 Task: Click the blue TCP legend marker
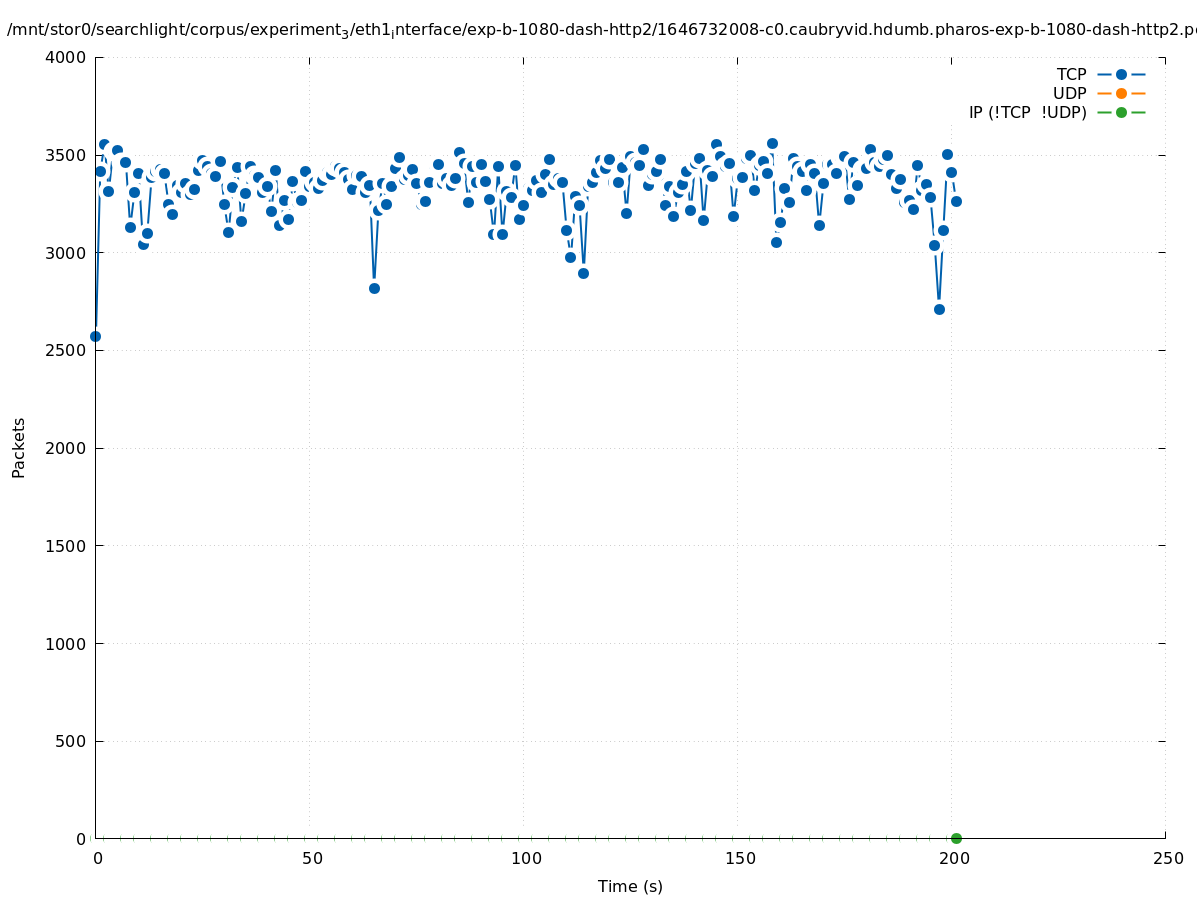[x=1121, y=74]
